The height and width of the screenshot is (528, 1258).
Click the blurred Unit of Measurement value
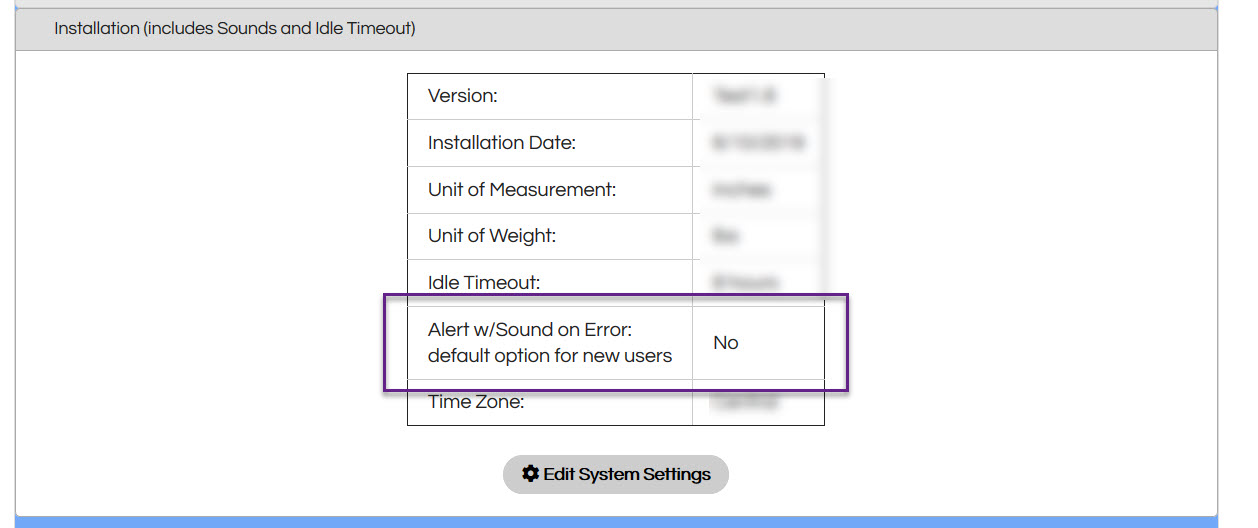pyautogui.click(x=742, y=190)
